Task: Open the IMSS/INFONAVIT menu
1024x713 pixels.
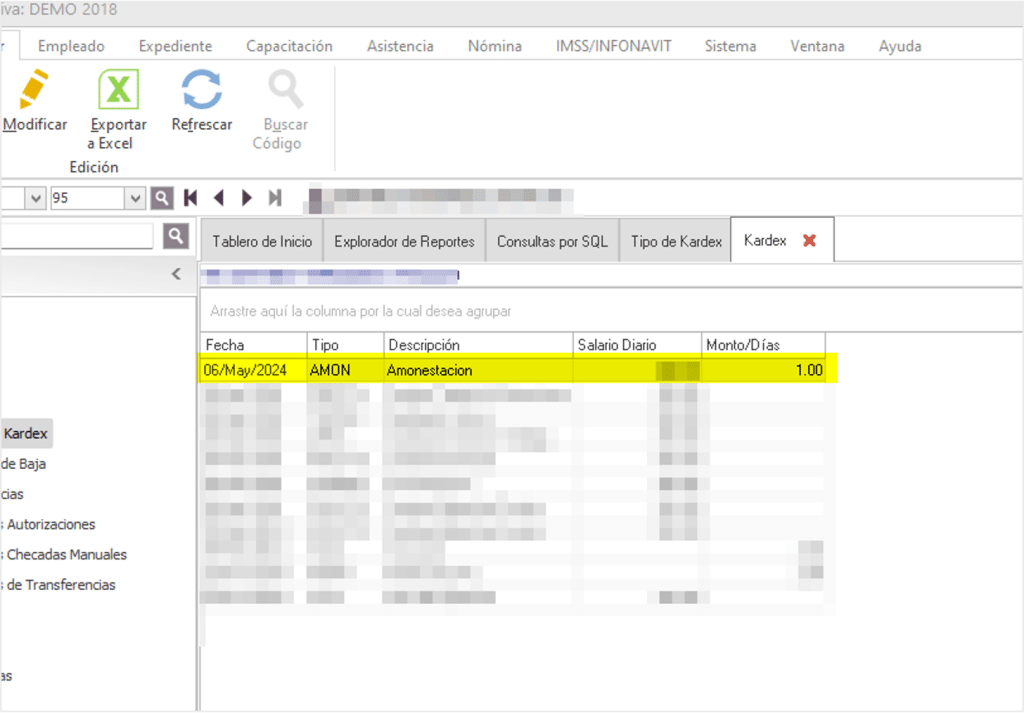Action: click(x=613, y=46)
